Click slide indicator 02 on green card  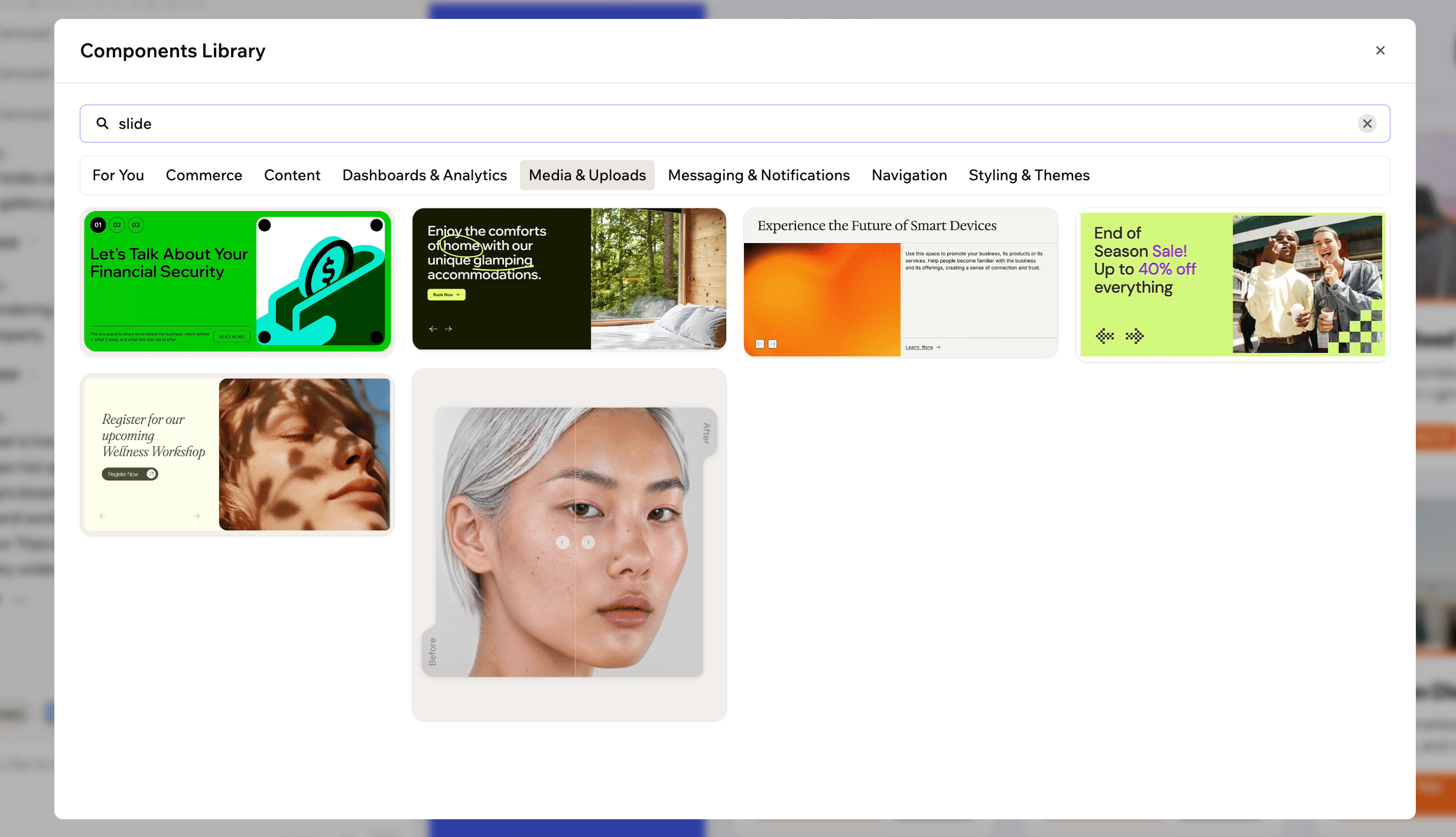coord(117,225)
